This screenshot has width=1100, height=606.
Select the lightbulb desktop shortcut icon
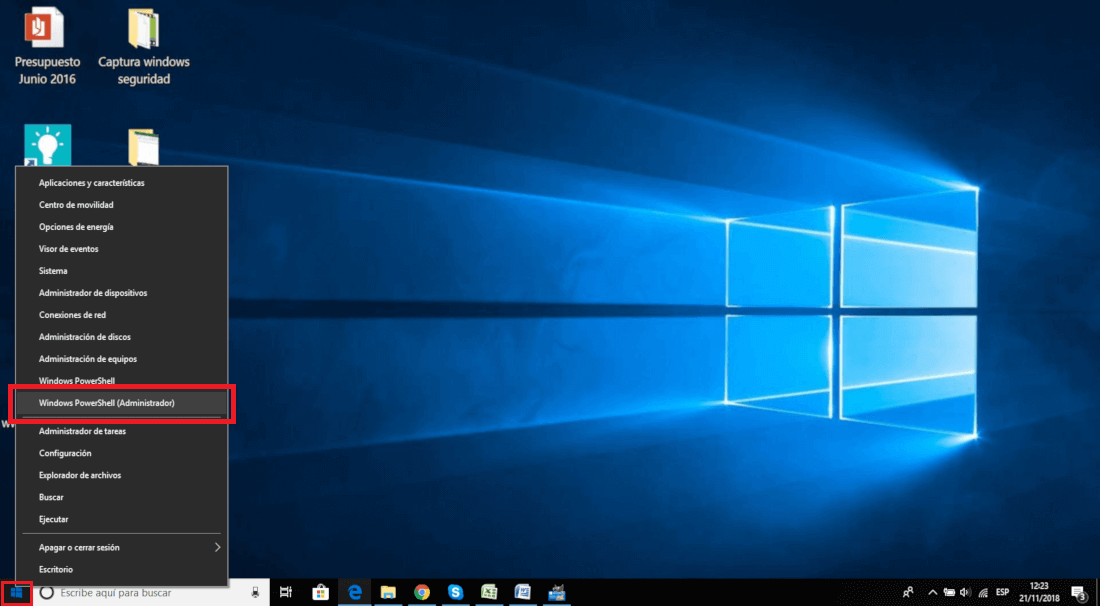click(x=48, y=145)
